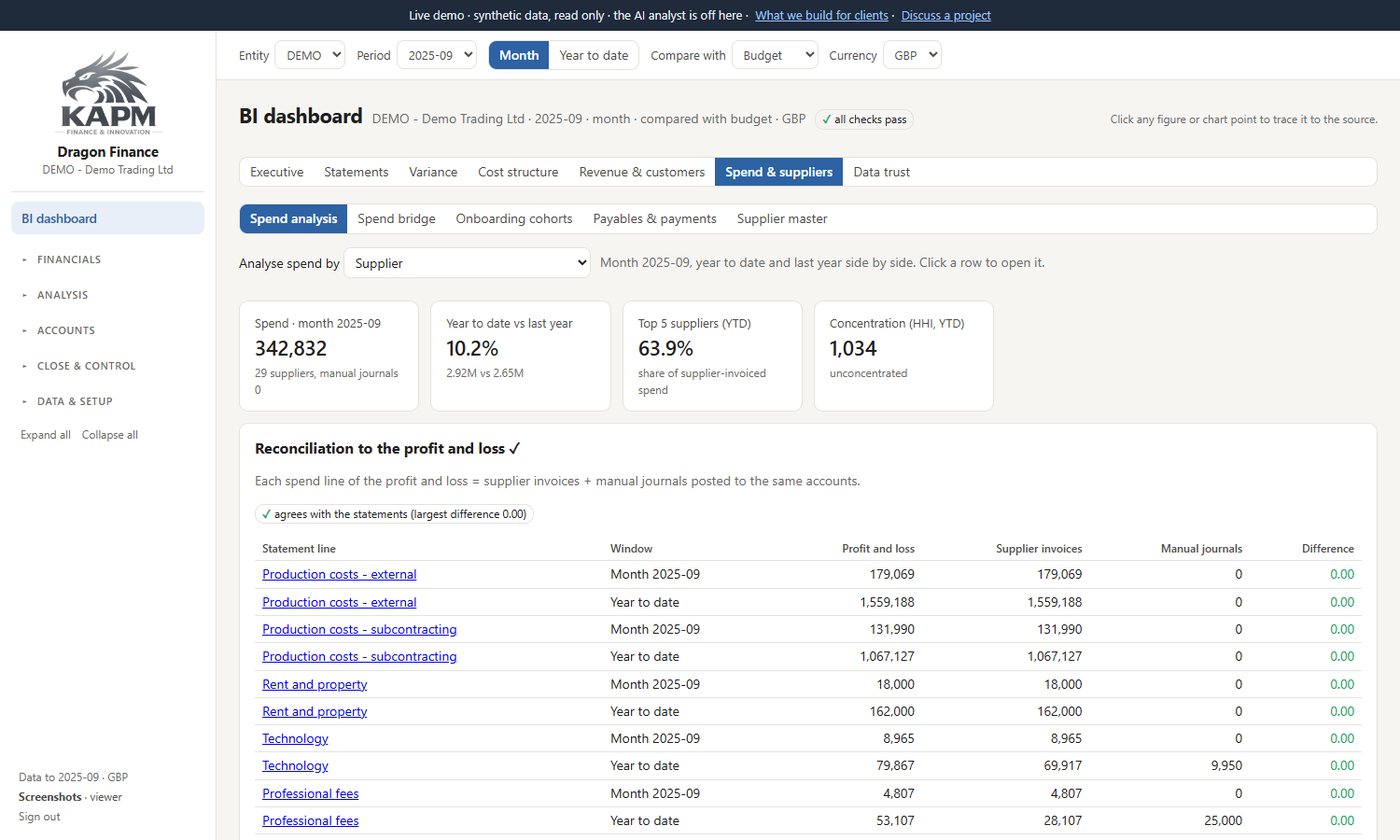Switch view to Year to date
Screen dimensions: 1400x840
(x=594, y=55)
